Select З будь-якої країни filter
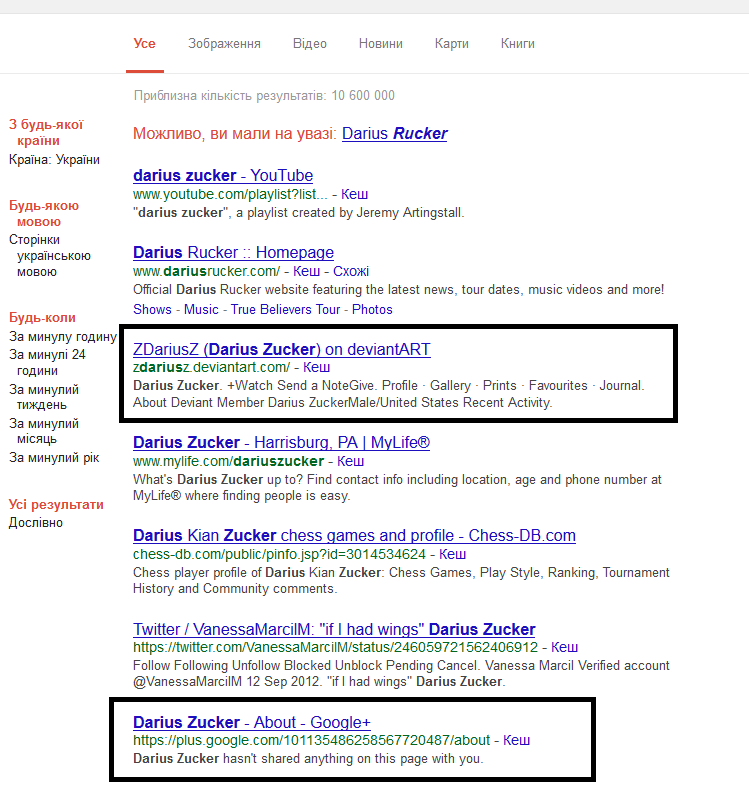749x790 pixels. [x=46, y=133]
